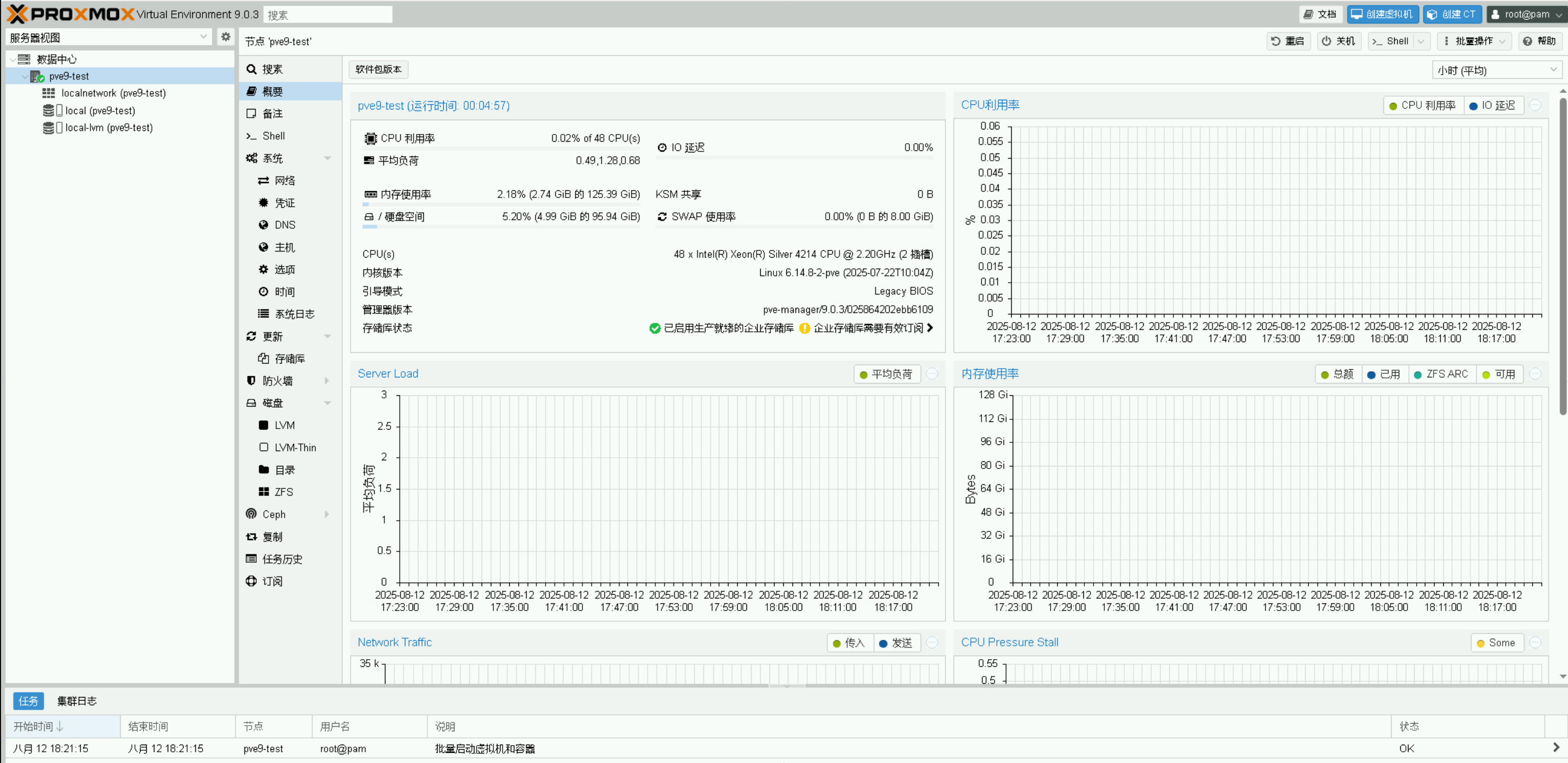Screen dimensions: 1568x763
Task: Open local-lvm (pve9-test) storage
Action: click(109, 128)
